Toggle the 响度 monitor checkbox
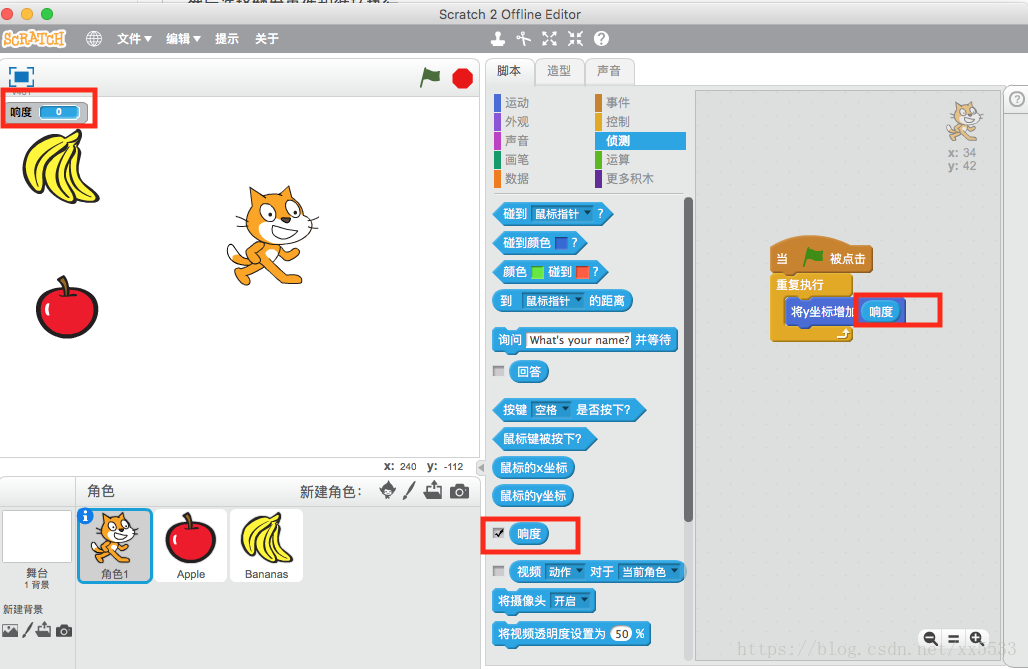The width and height of the screenshot is (1028, 669). point(498,533)
